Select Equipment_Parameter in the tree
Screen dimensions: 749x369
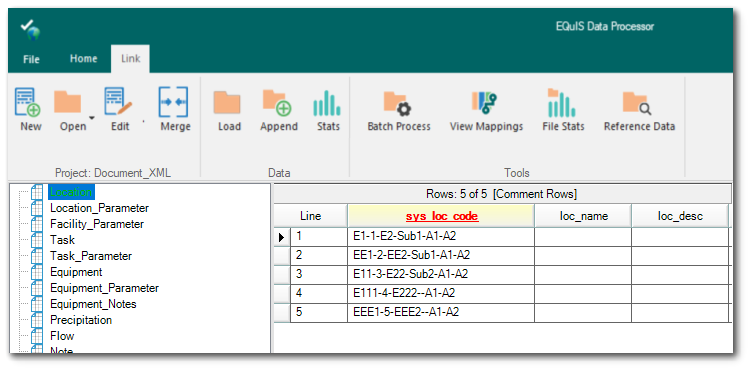click(x=105, y=288)
